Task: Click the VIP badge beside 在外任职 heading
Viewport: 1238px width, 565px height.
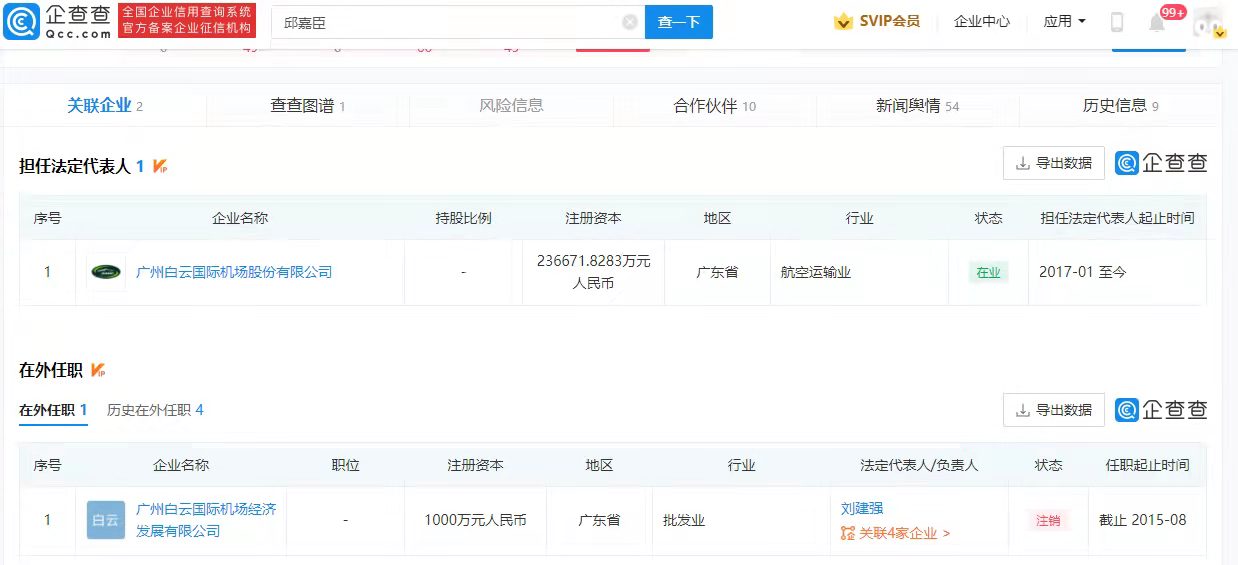Action: (98, 370)
